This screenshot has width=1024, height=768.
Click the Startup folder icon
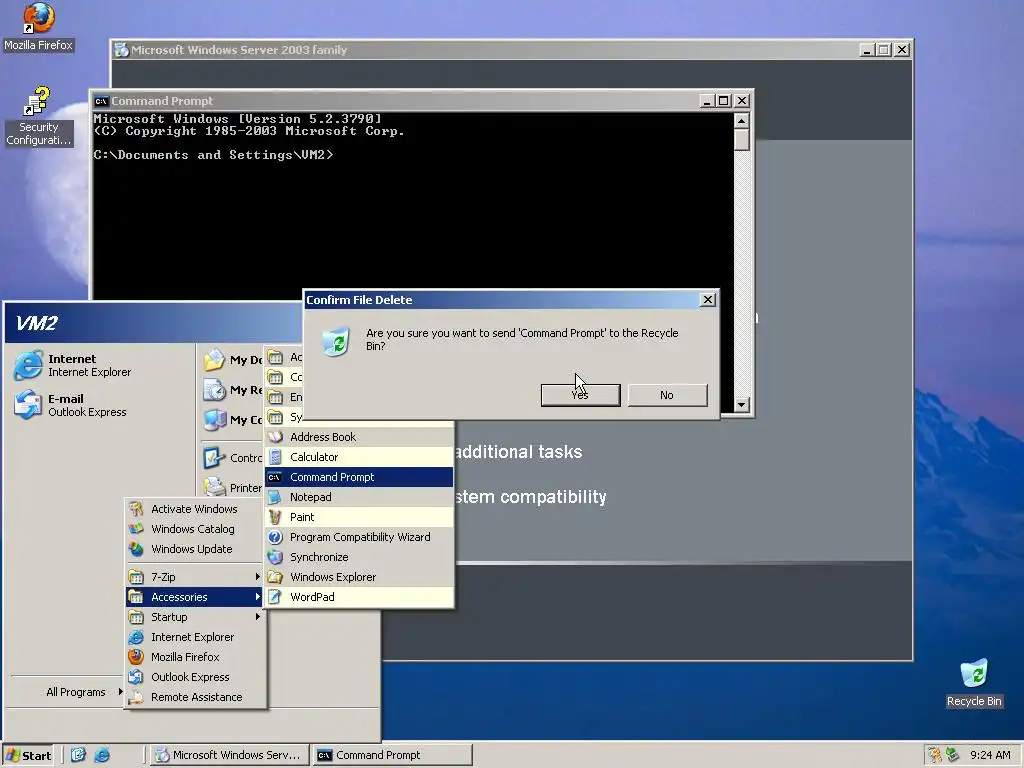(136, 617)
